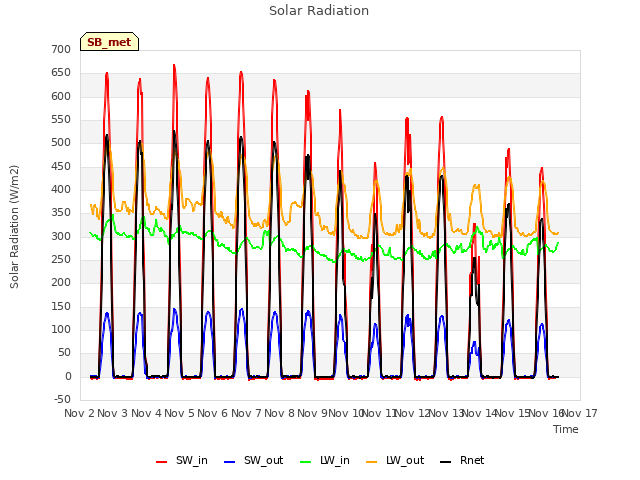
Task: Click the Solar Radiation chart title
Action: [319, 11]
